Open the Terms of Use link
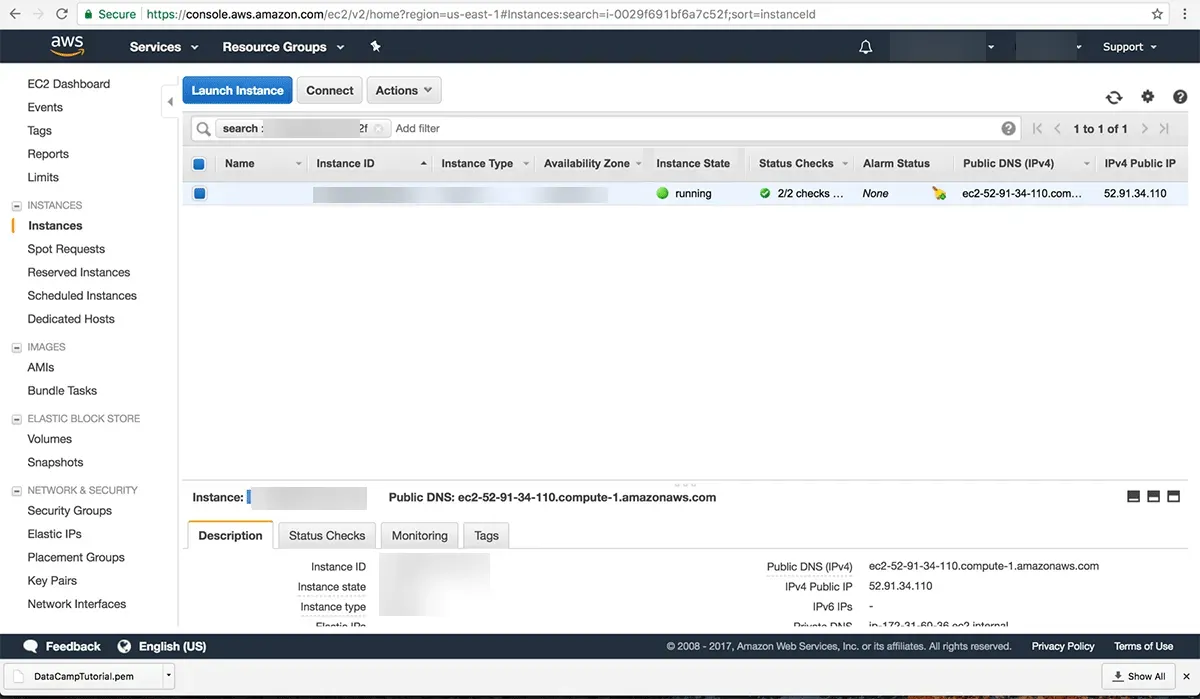 (1144, 646)
